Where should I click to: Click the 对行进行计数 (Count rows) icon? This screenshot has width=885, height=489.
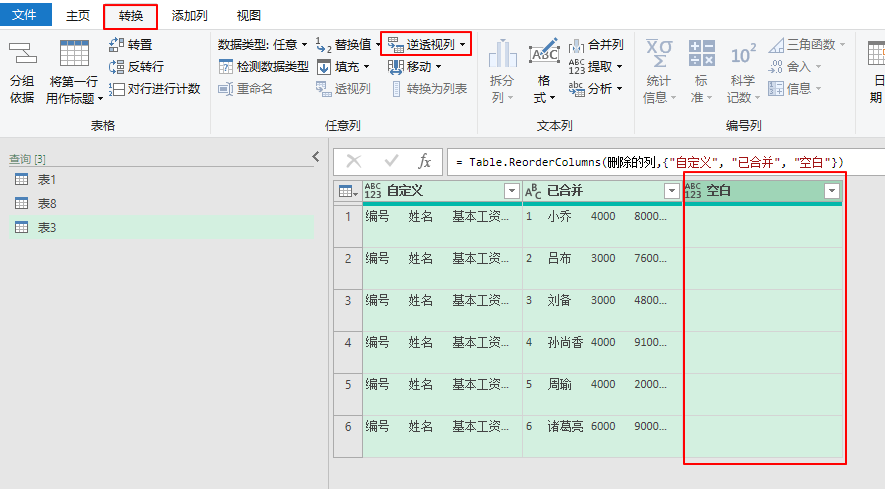pos(116,89)
